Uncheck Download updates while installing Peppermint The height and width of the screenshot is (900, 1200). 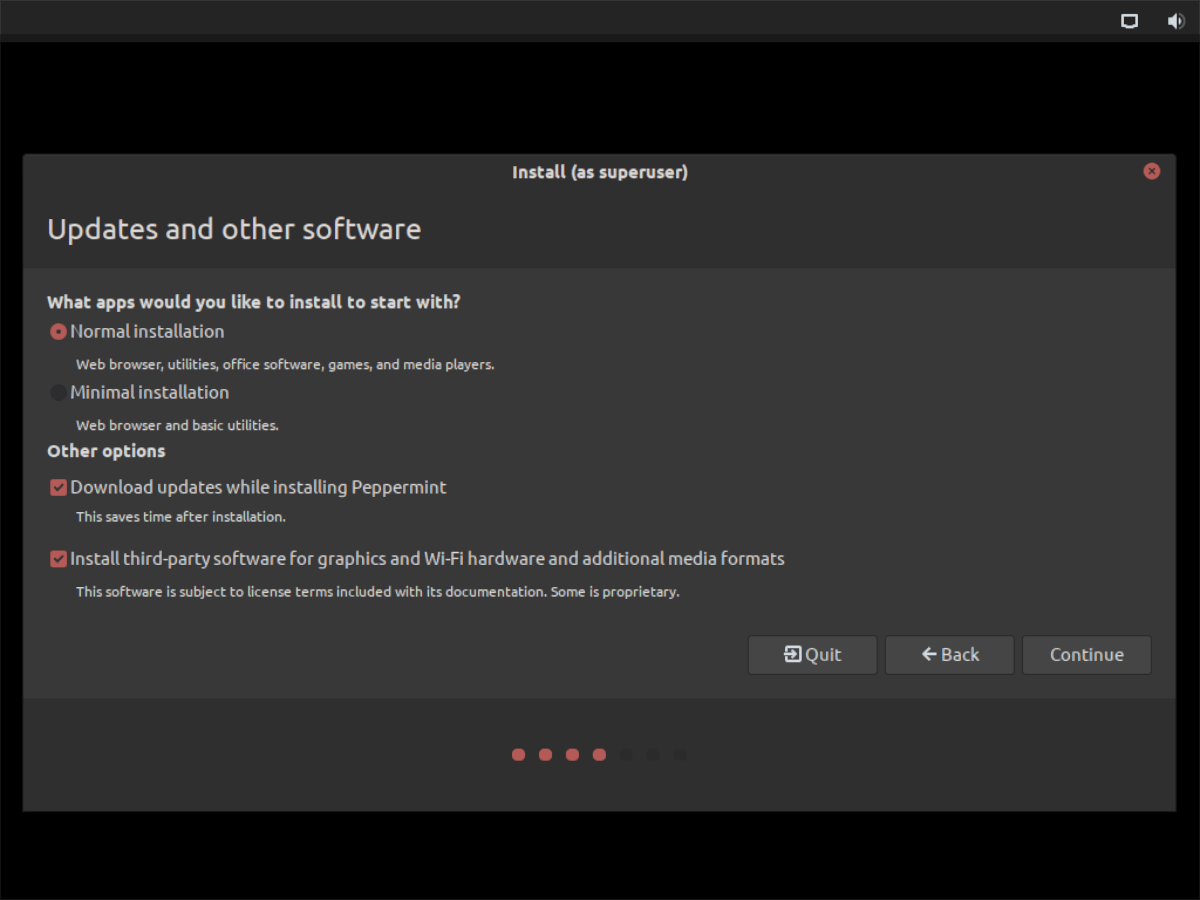coord(58,487)
